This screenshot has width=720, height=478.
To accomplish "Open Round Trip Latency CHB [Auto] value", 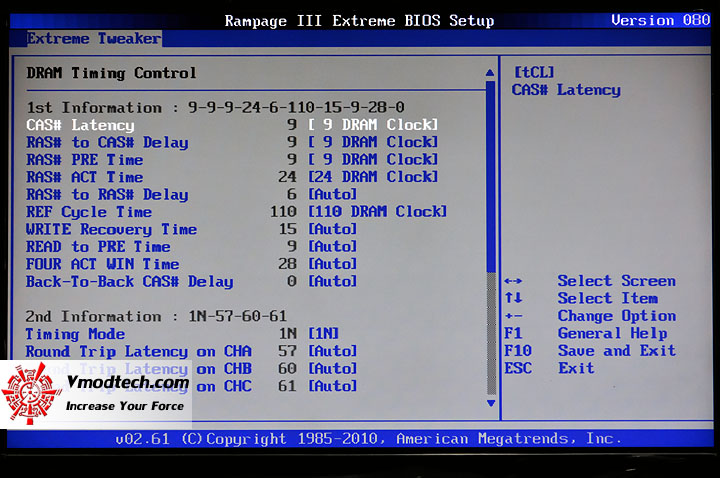I will [x=332, y=369].
